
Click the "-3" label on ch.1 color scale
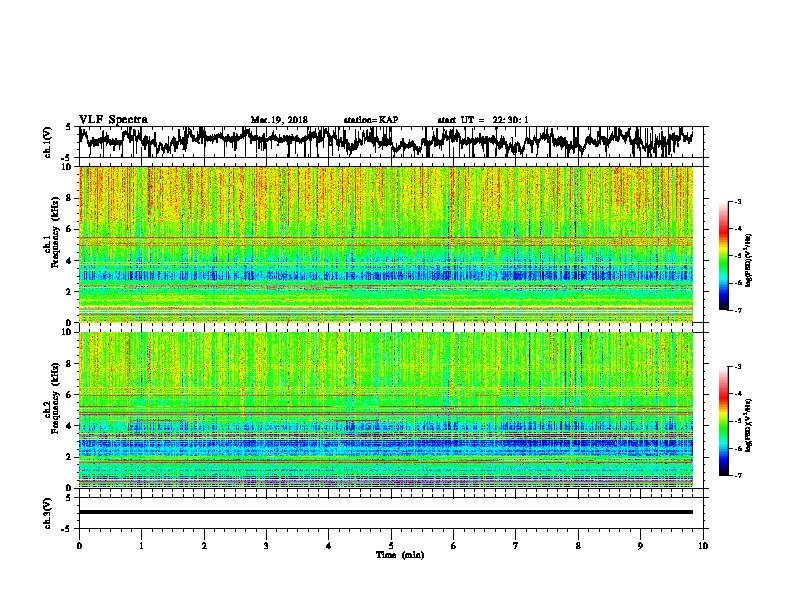pos(737,201)
